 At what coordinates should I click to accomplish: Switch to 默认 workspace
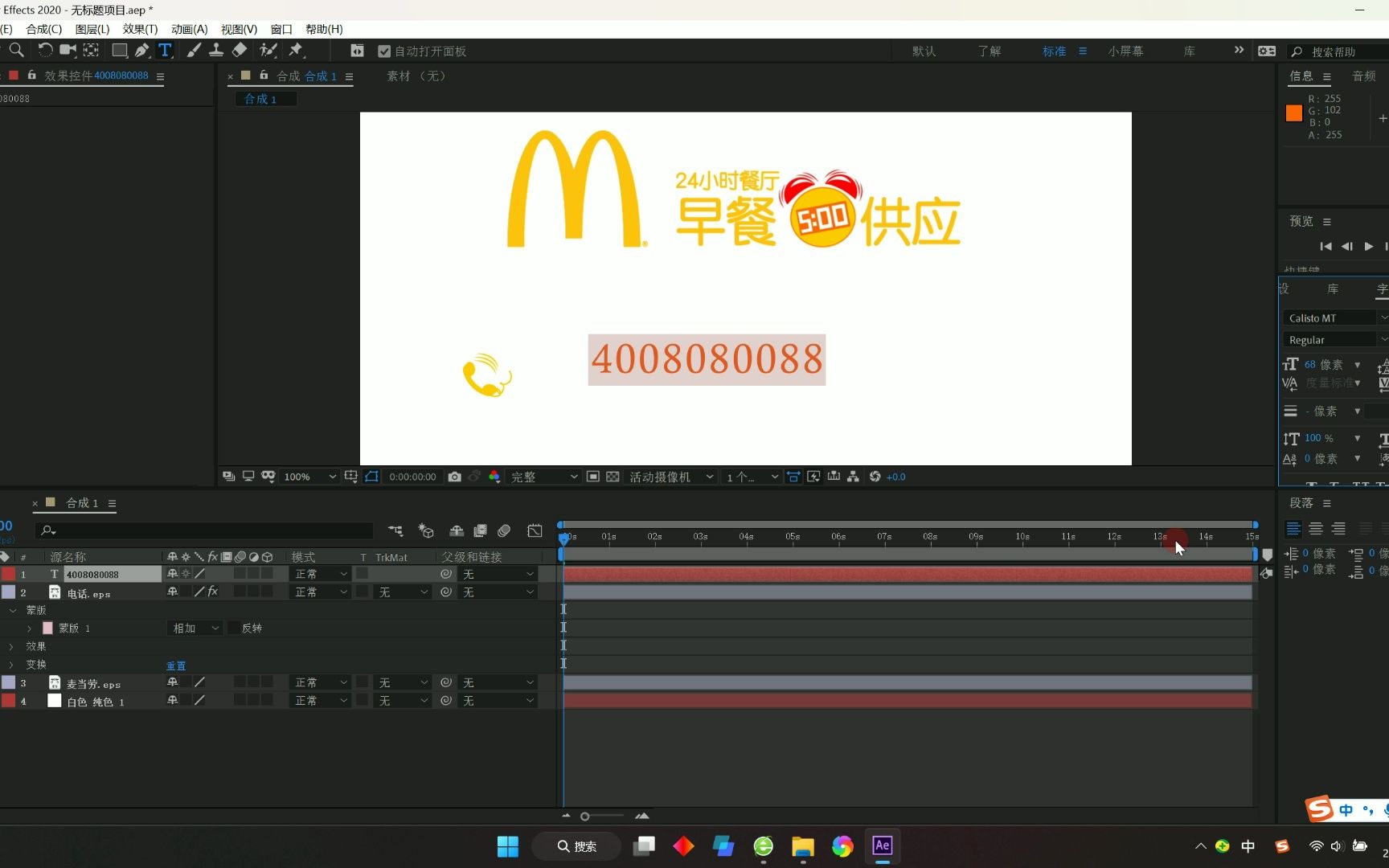click(924, 51)
